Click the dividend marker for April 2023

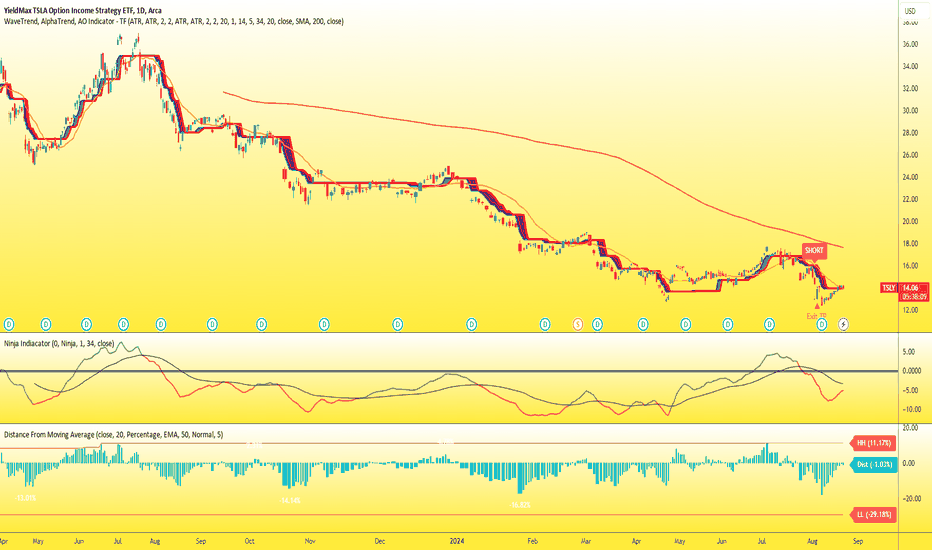point(9,325)
